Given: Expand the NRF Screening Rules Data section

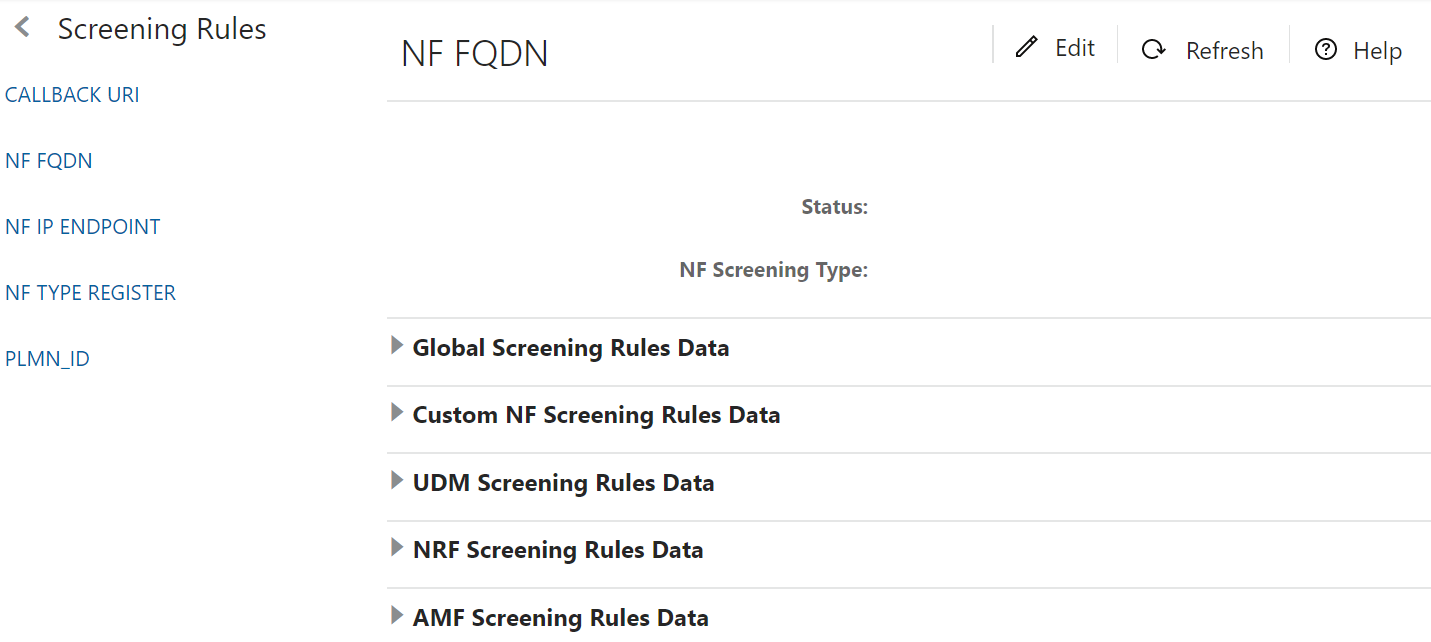Looking at the screenshot, I should point(397,547).
